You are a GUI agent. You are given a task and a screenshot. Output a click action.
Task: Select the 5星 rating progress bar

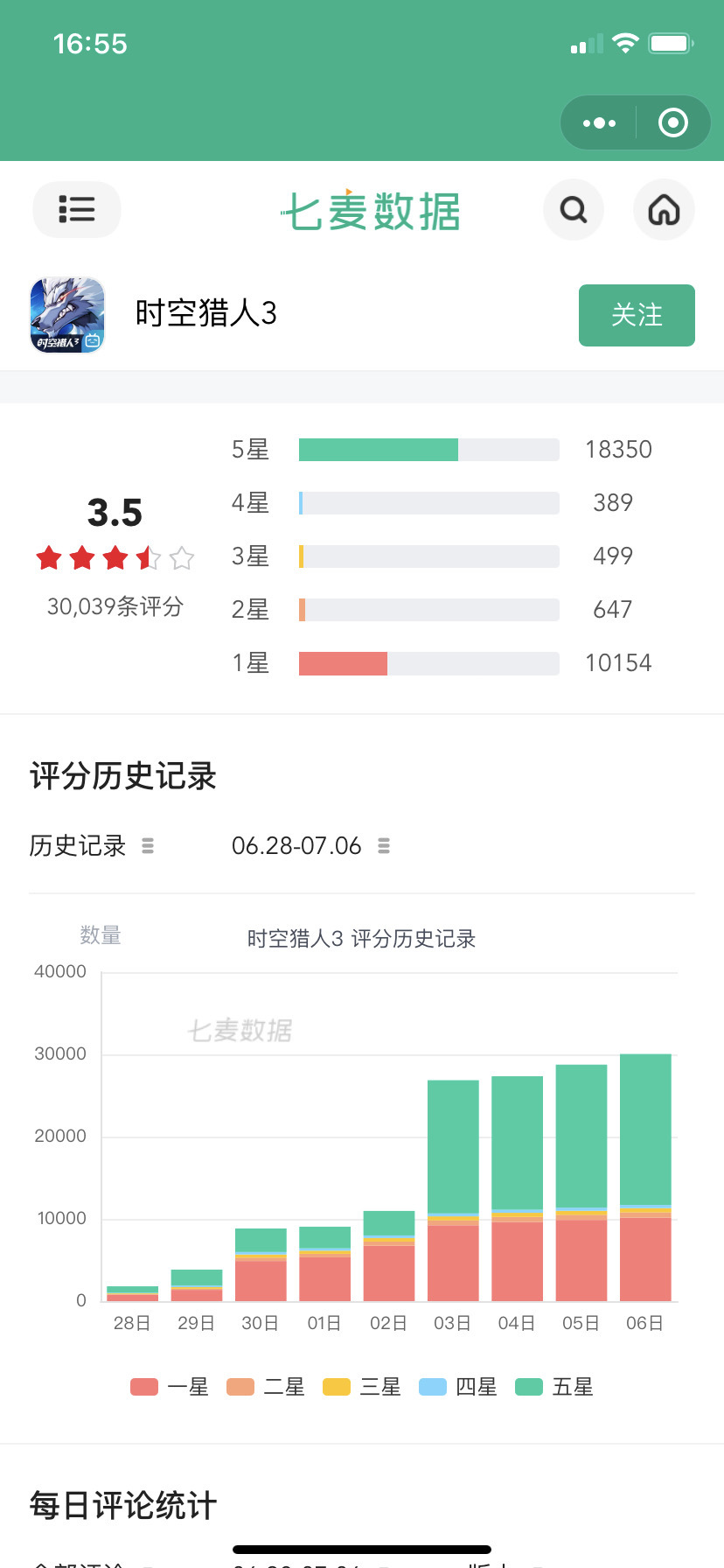coord(429,450)
